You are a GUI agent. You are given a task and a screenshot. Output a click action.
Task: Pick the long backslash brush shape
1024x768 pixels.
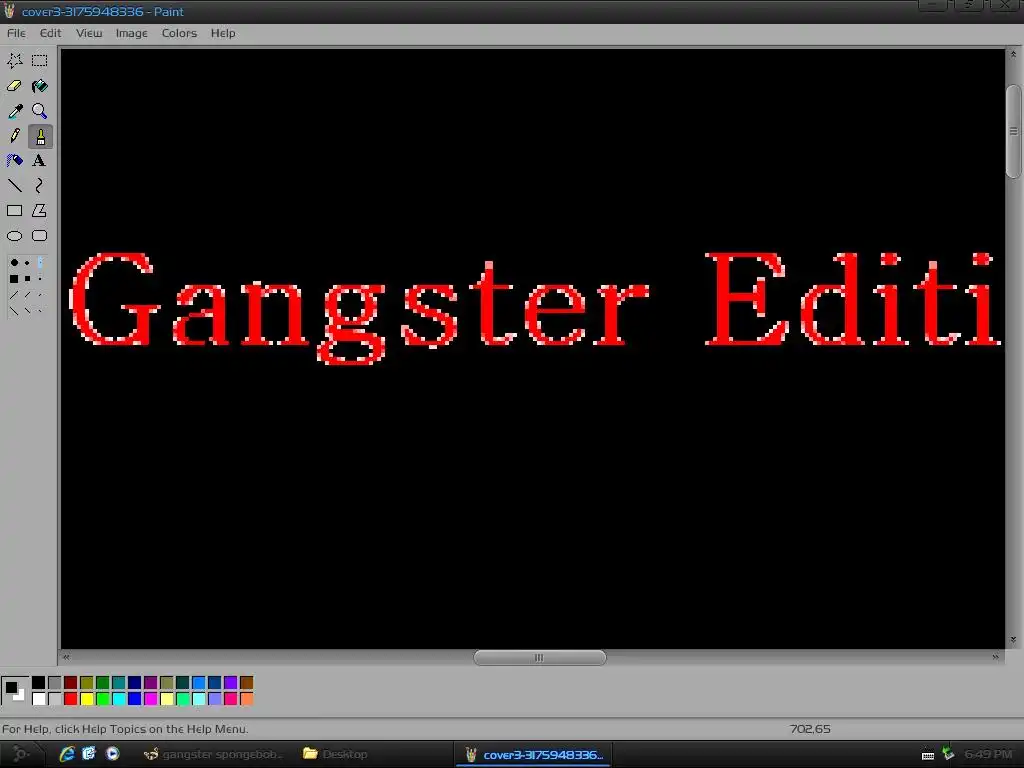[14, 311]
